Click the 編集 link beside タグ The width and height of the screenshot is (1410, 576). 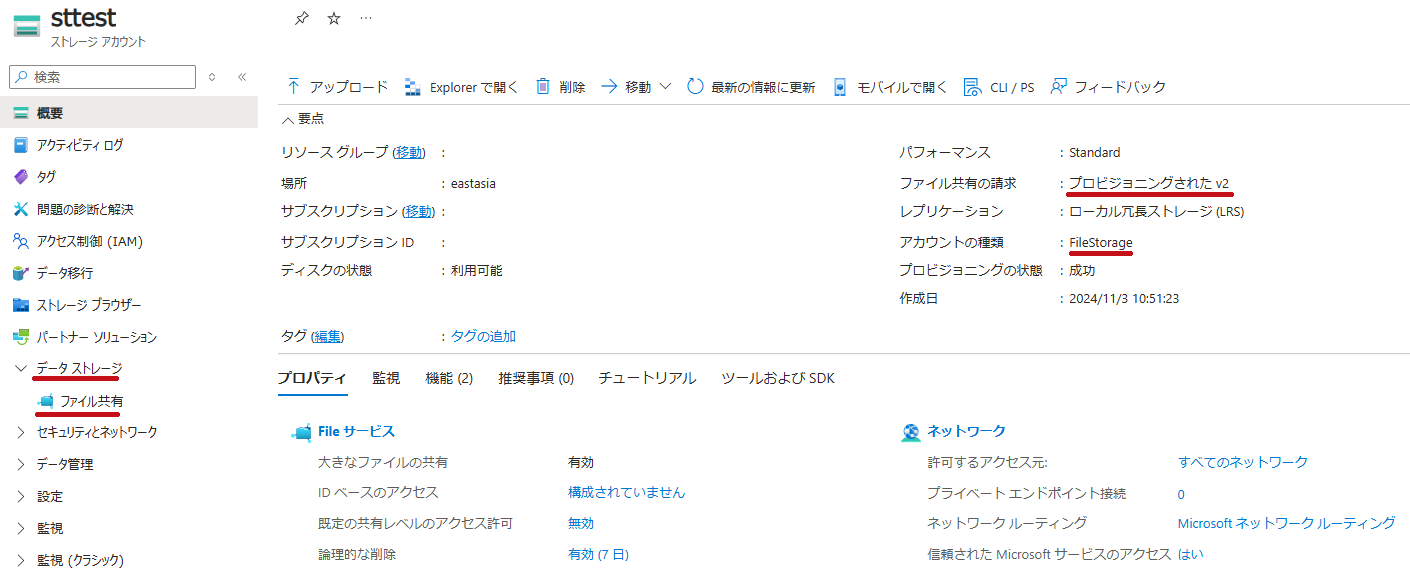pos(328,337)
